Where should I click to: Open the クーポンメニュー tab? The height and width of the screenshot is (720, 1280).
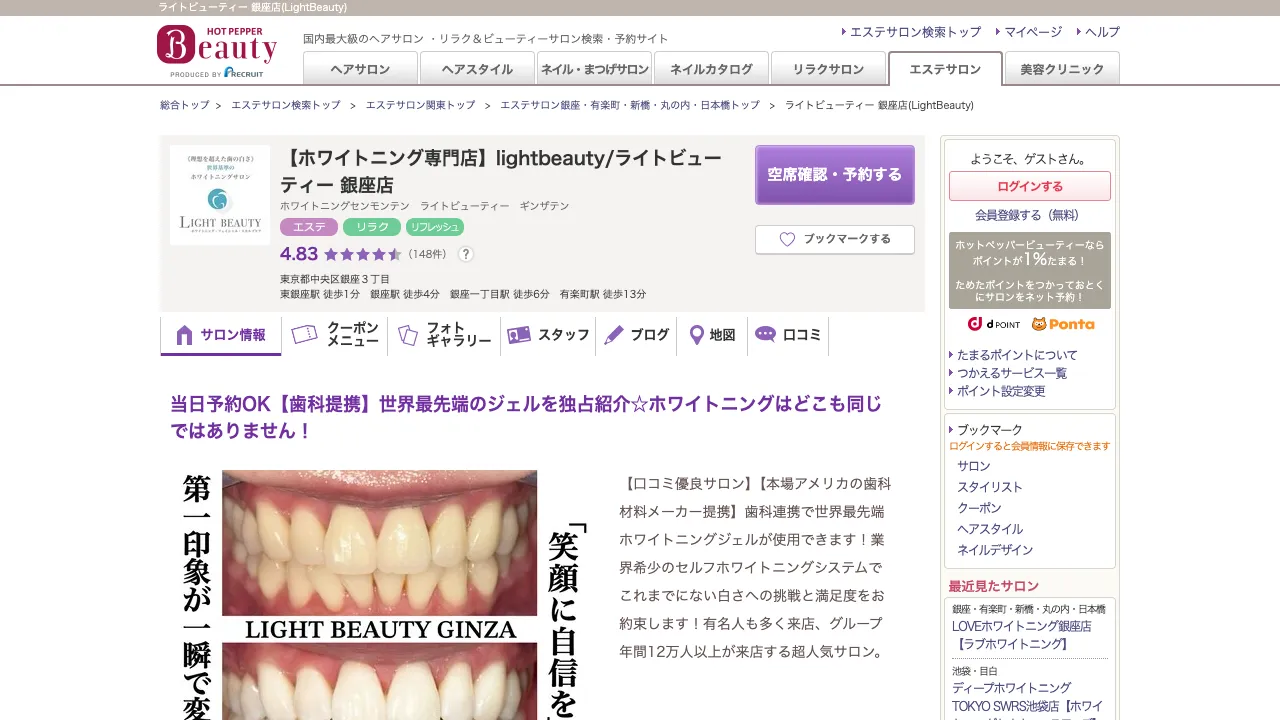click(335, 335)
